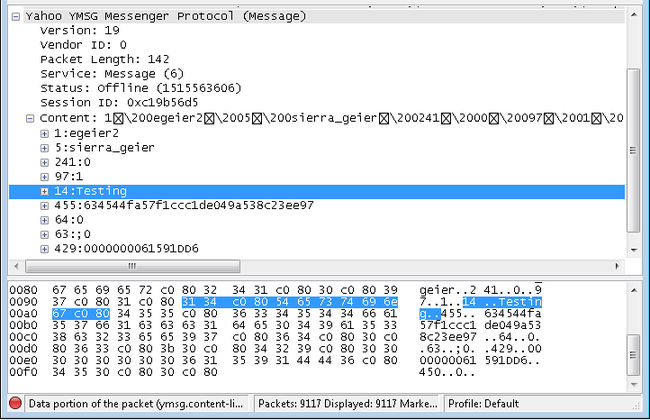Image resolution: width=650 pixels, height=420 pixels.
Task: Click hex offset 00f0 row label
Action: coord(23,372)
